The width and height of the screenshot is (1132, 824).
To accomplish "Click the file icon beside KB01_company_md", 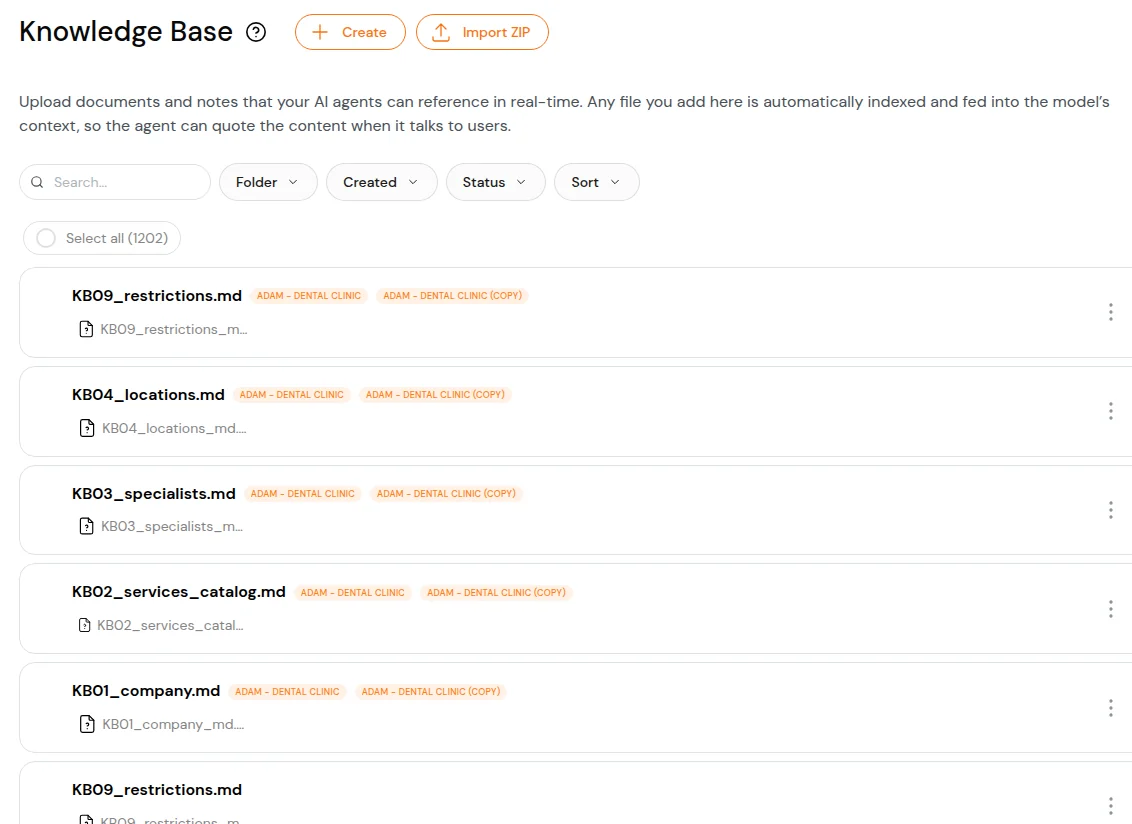I will (87, 724).
